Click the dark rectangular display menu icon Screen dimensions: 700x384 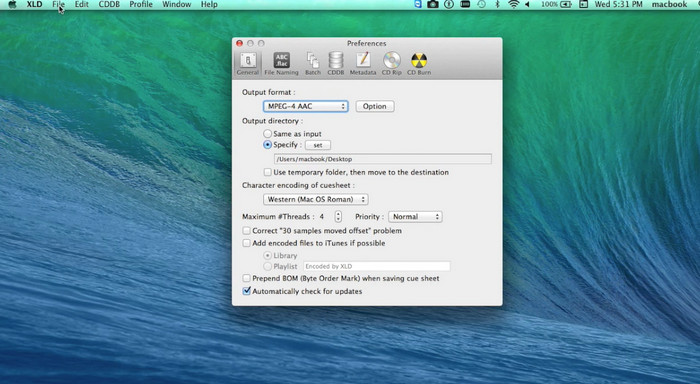pos(465,4)
